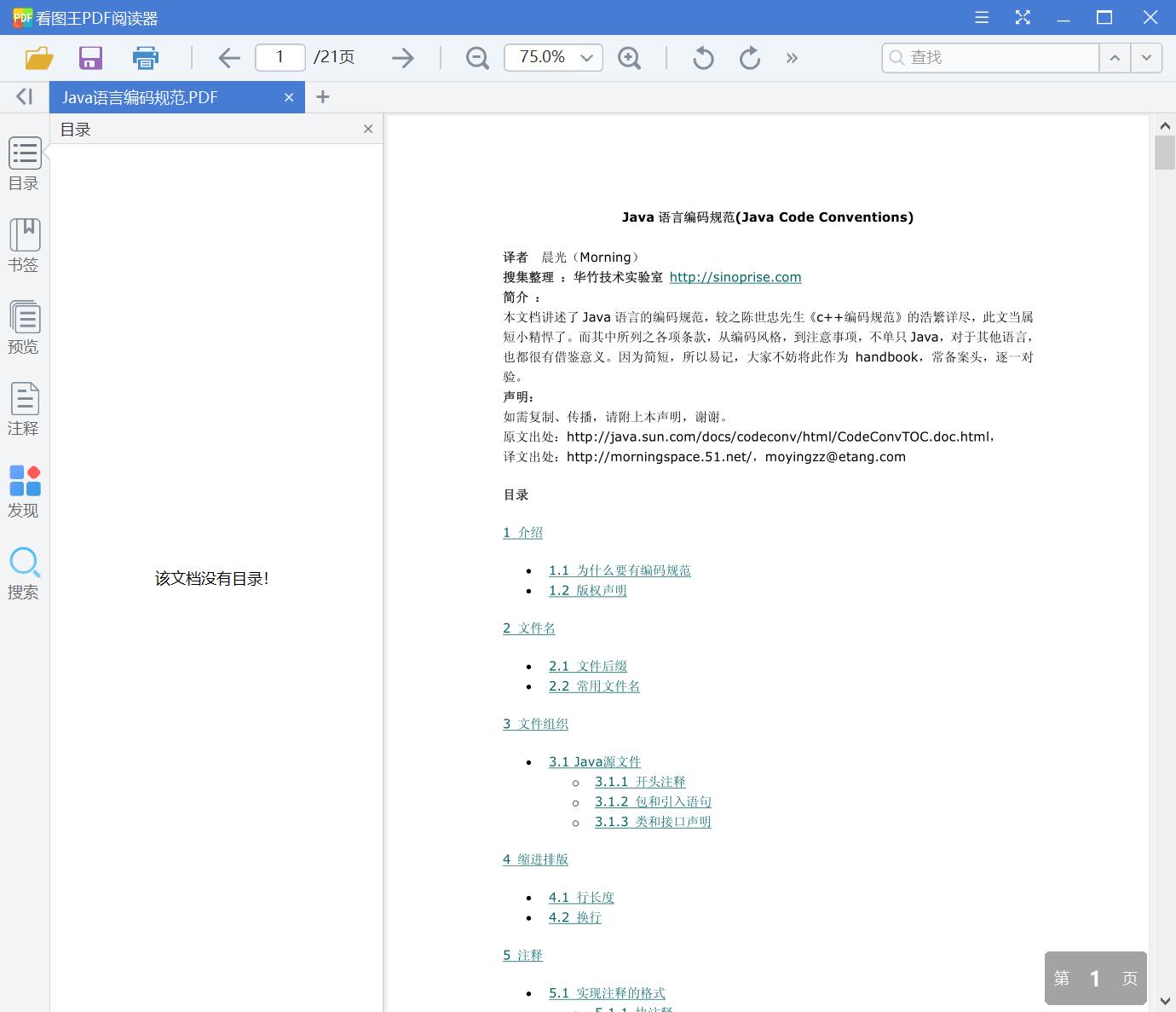Follow the '4 缩进排版' contents link

pyautogui.click(x=535, y=859)
